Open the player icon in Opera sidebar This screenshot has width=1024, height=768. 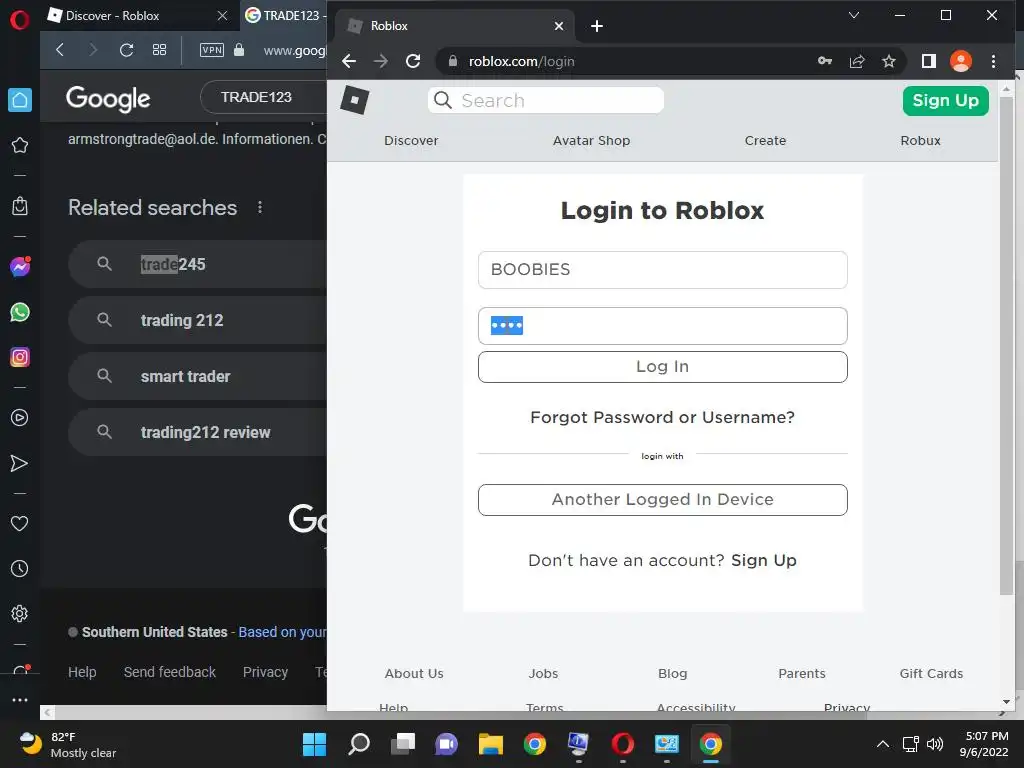20,418
